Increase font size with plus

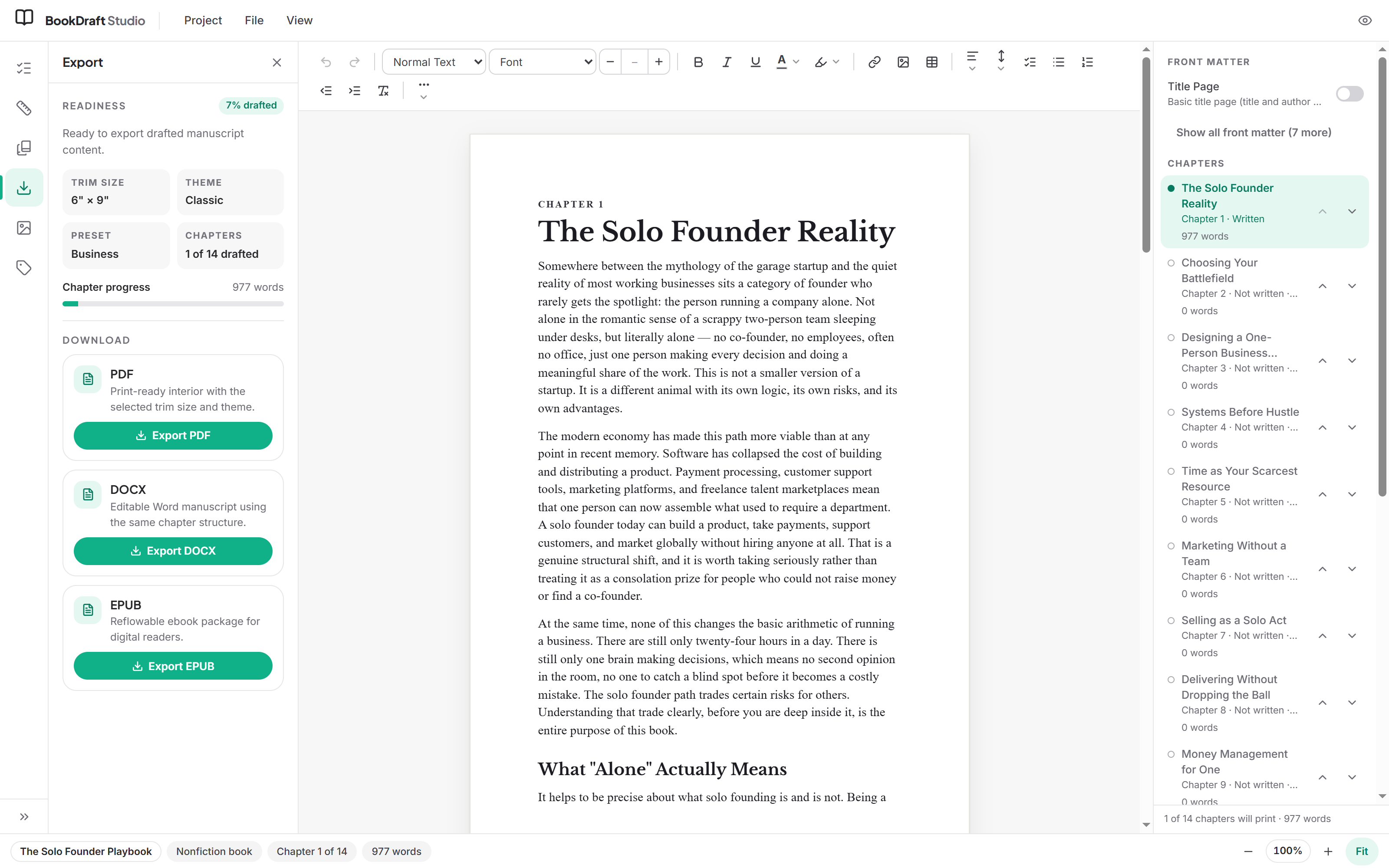click(x=658, y=62)
